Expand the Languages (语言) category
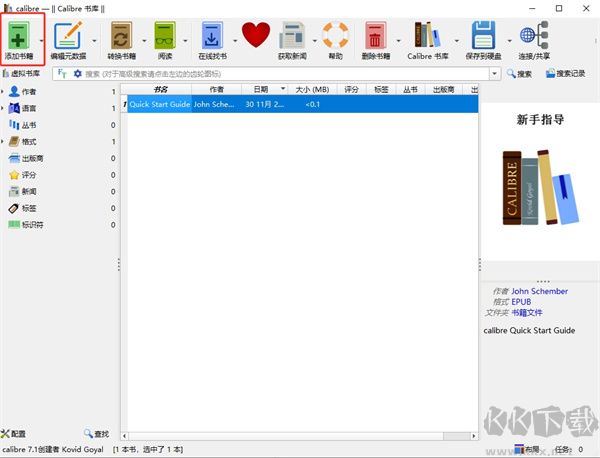Viewport: 600px width, 458px height. 3,108
